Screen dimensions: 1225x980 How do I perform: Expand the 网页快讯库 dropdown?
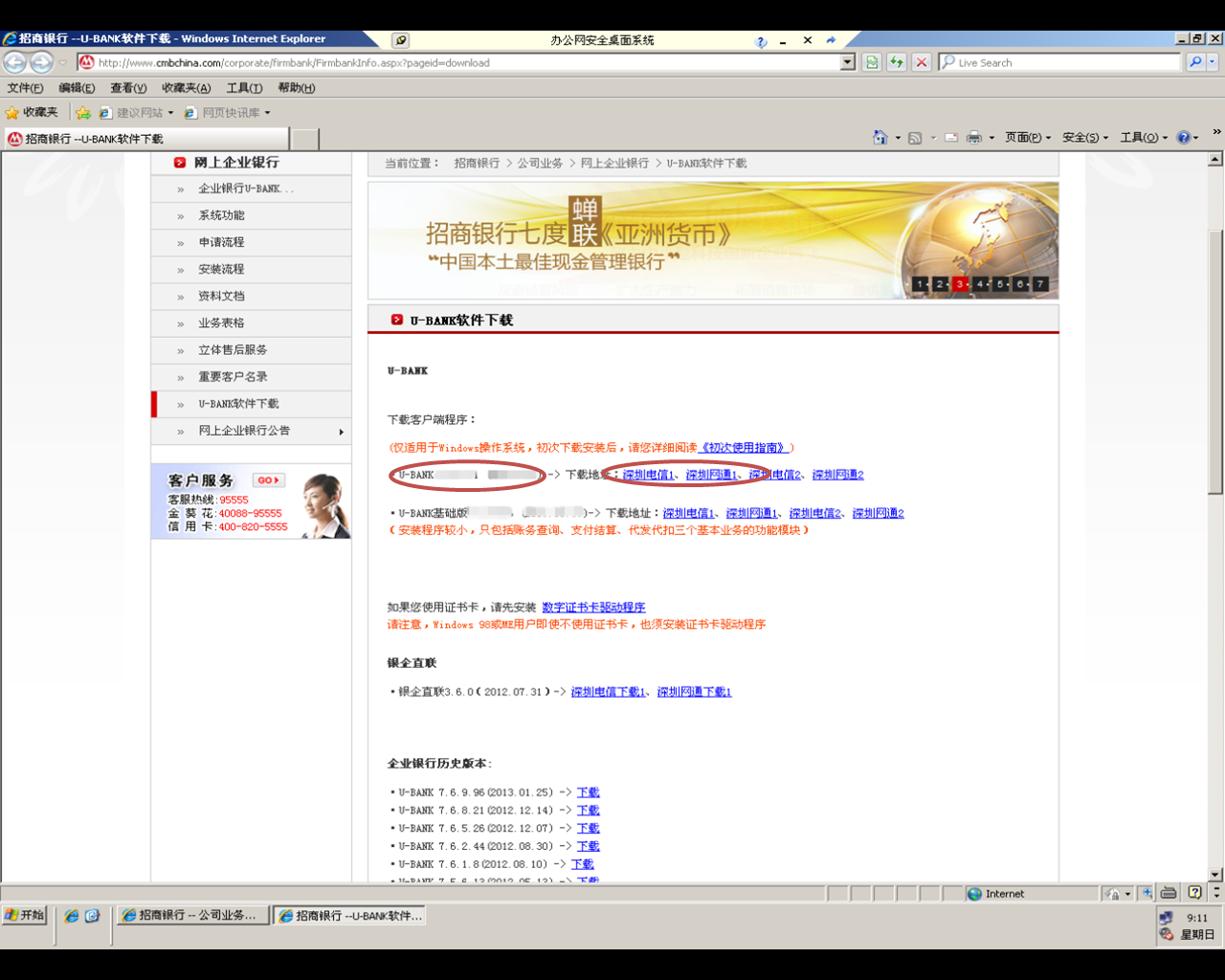[x=267, y=113]
